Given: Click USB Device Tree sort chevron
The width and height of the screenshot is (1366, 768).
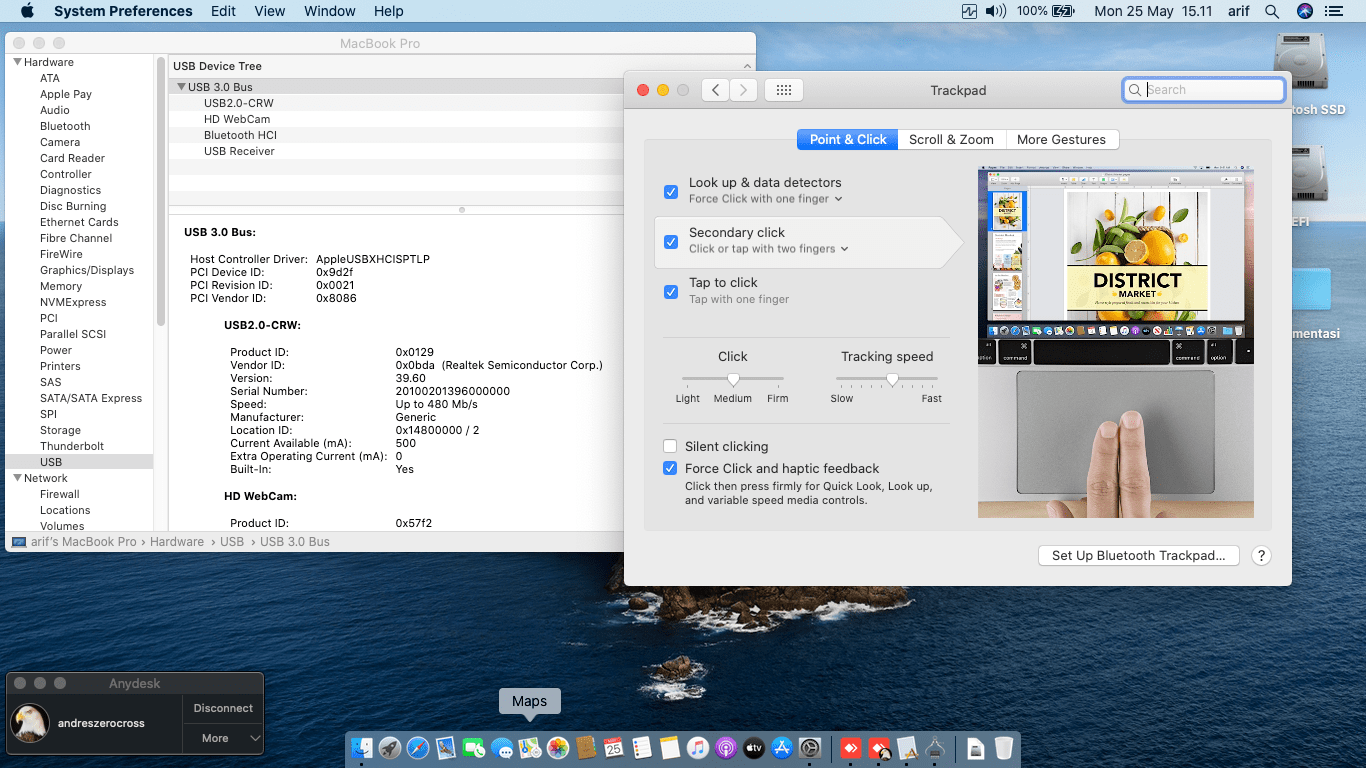Looking at the screenshot, I should pos(746,66).
